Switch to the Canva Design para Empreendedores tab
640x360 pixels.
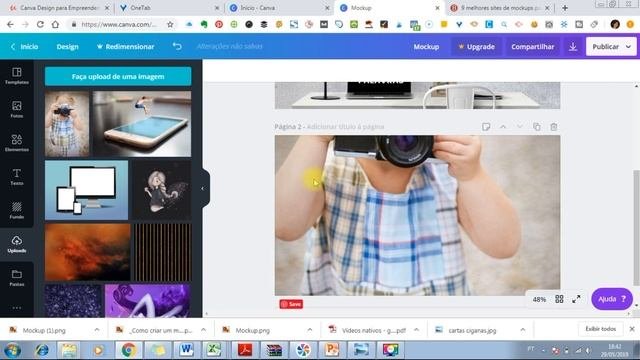59,8
